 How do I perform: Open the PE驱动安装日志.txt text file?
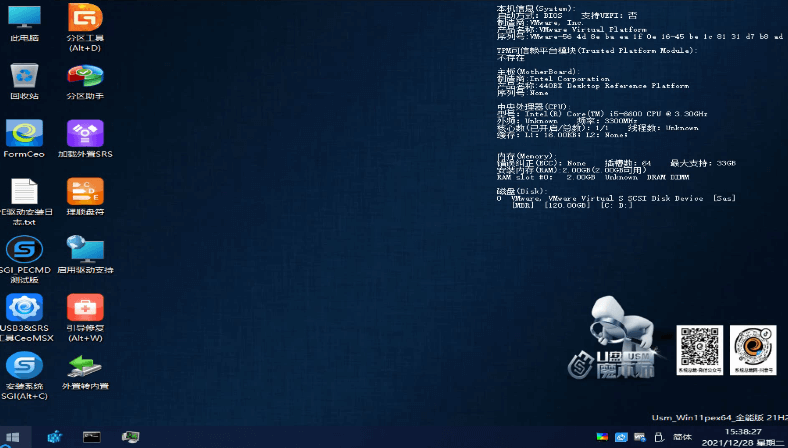click(24, 201)
